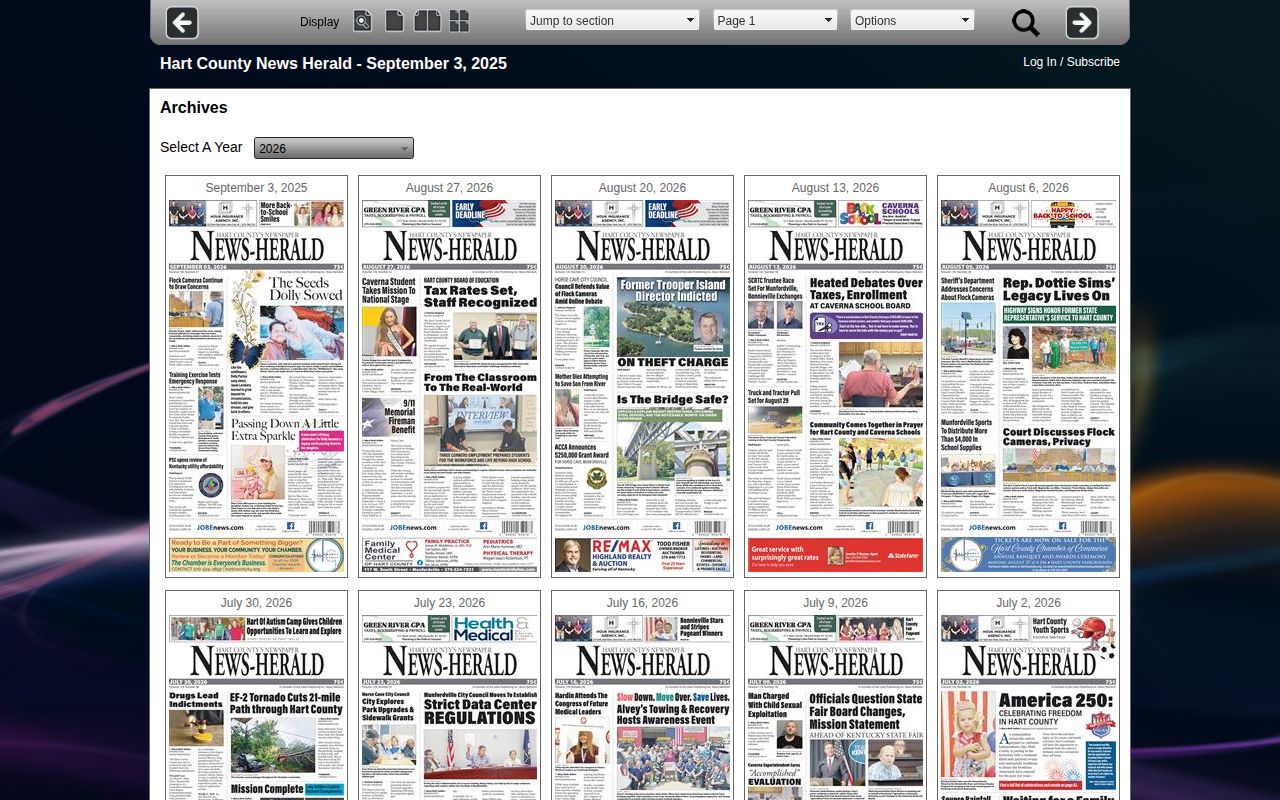Image resolution: width=1280 pixels, height=800 pixels.
Task: Go back with the left arrow button
Action: [182, 22]
